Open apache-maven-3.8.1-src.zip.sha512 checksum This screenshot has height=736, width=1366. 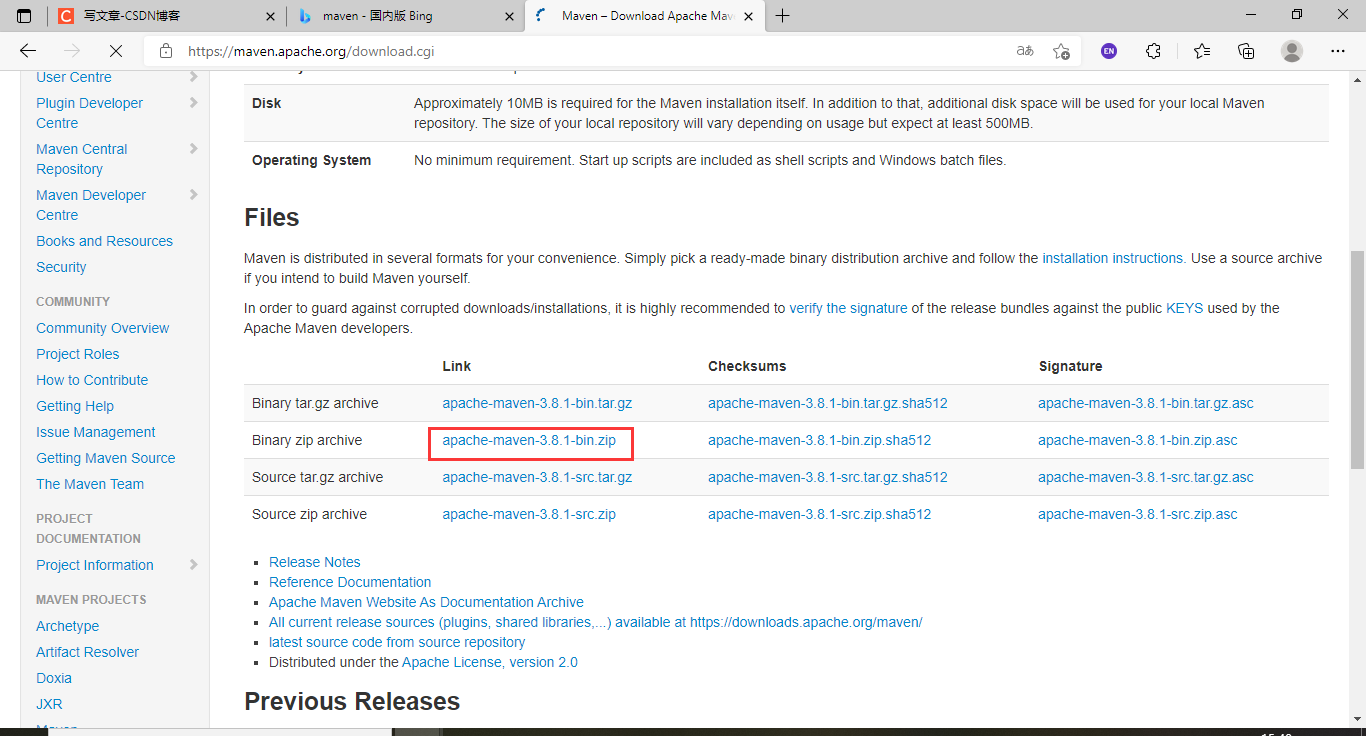(x=820, y=514)
